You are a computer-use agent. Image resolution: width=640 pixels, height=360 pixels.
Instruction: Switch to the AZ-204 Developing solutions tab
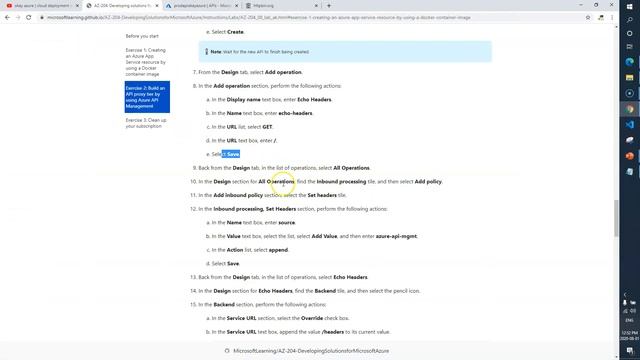click(x=121, y=6)
